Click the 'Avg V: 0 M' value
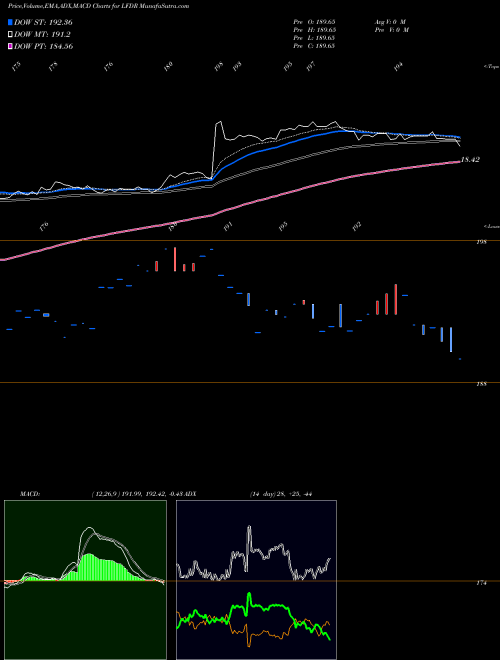Viewport: 500px width, 660px height. (x=390, y=22)
